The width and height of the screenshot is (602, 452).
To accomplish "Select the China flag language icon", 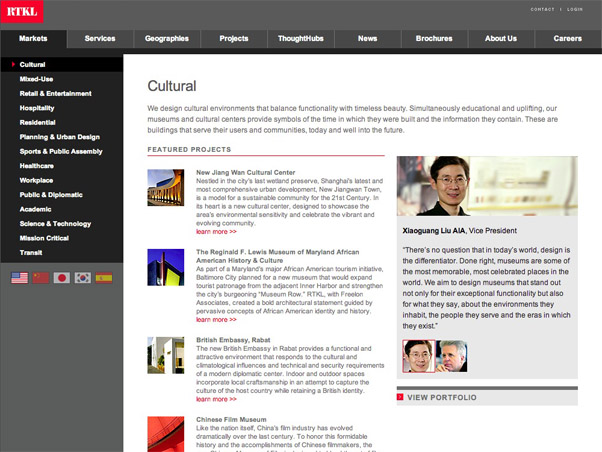I will coord(41,277).
